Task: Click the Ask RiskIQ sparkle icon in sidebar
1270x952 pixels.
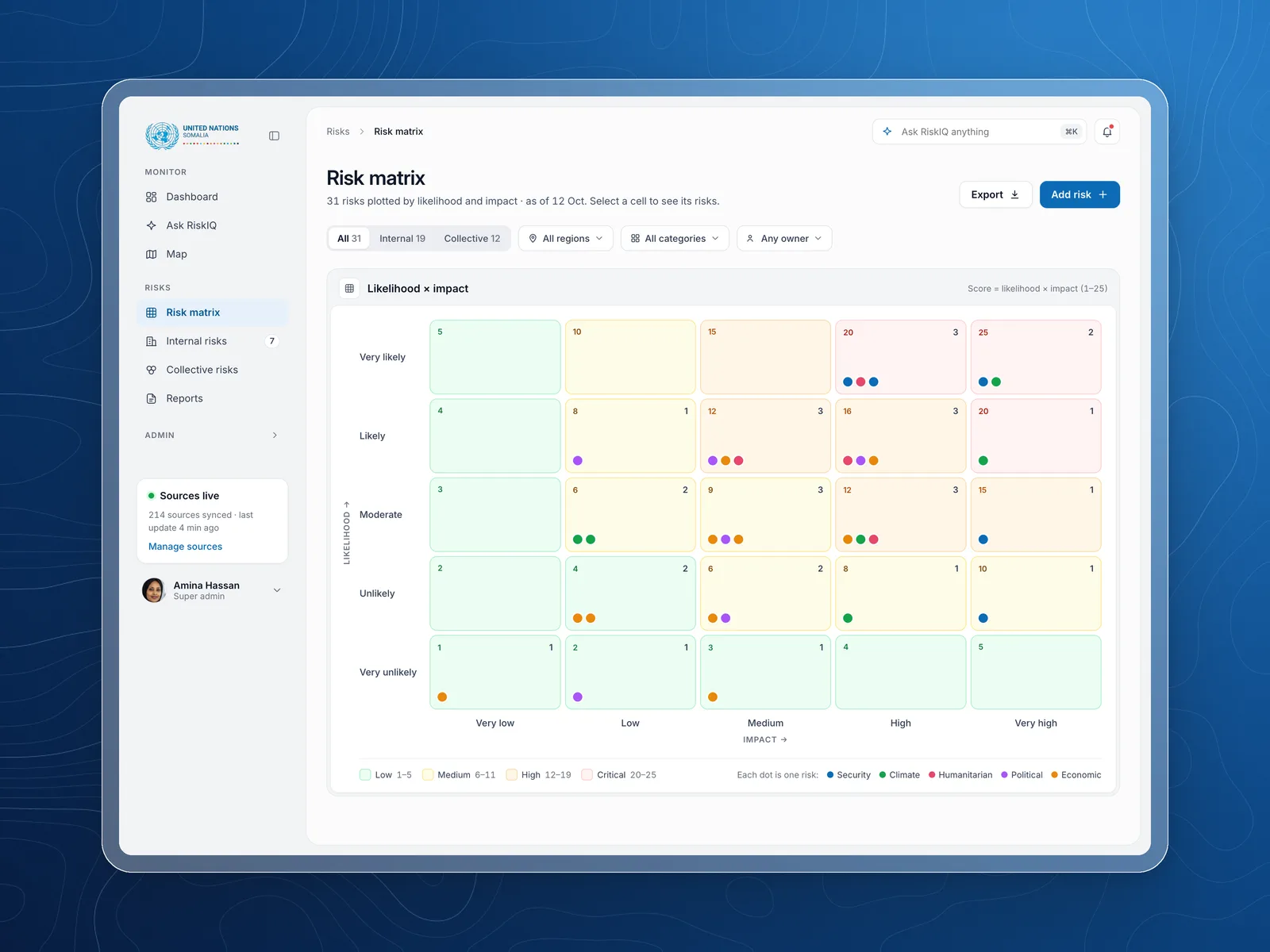Action: pyautogui.click(x=152, y=225)
